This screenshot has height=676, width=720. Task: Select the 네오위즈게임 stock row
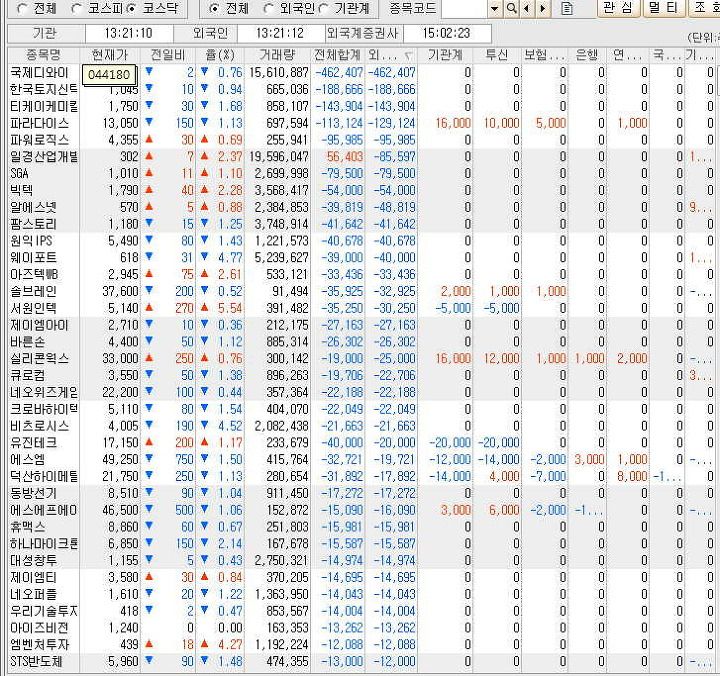(360, 392)
